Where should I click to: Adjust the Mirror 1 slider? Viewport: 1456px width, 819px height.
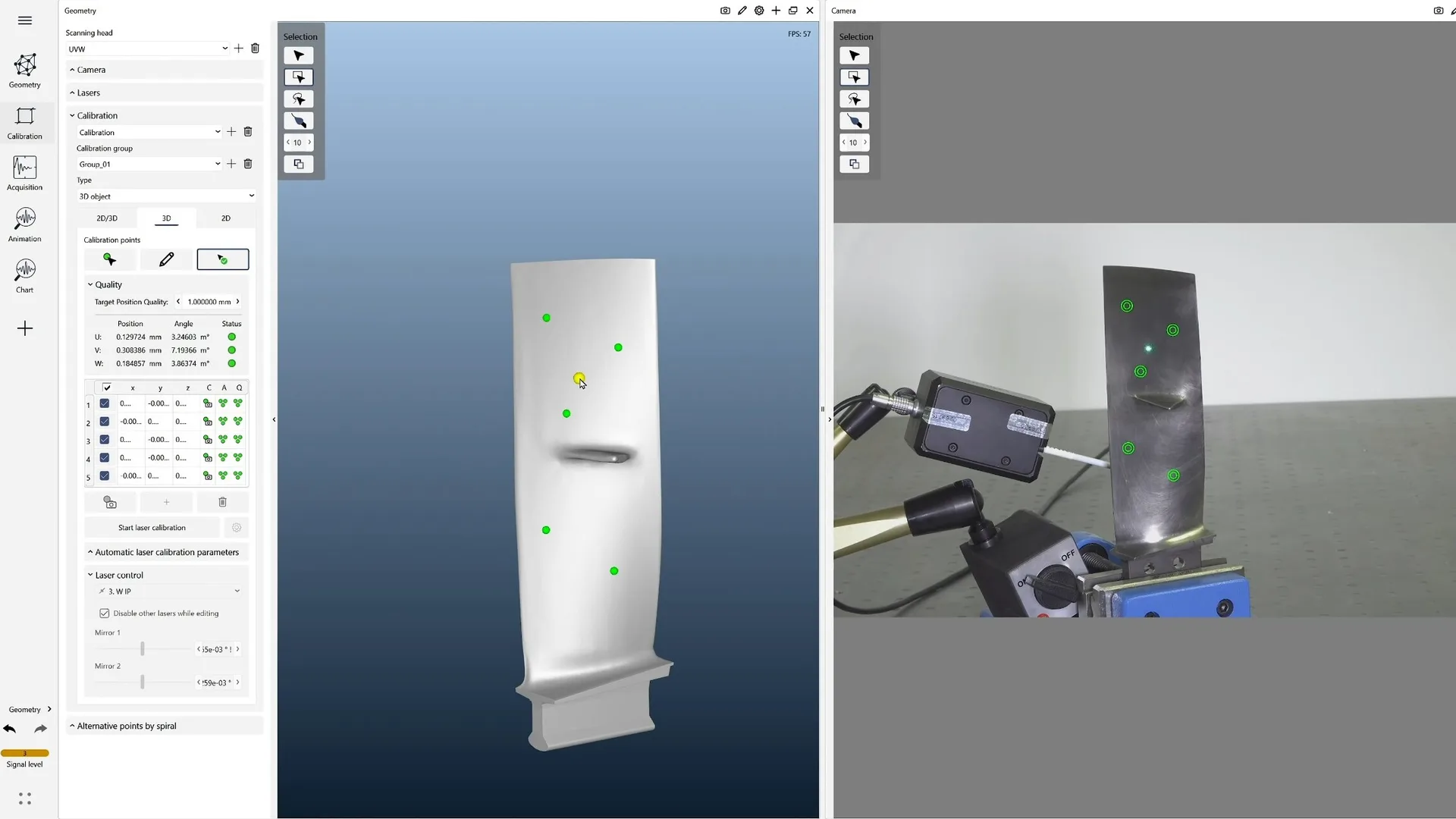tap(143, 649)
